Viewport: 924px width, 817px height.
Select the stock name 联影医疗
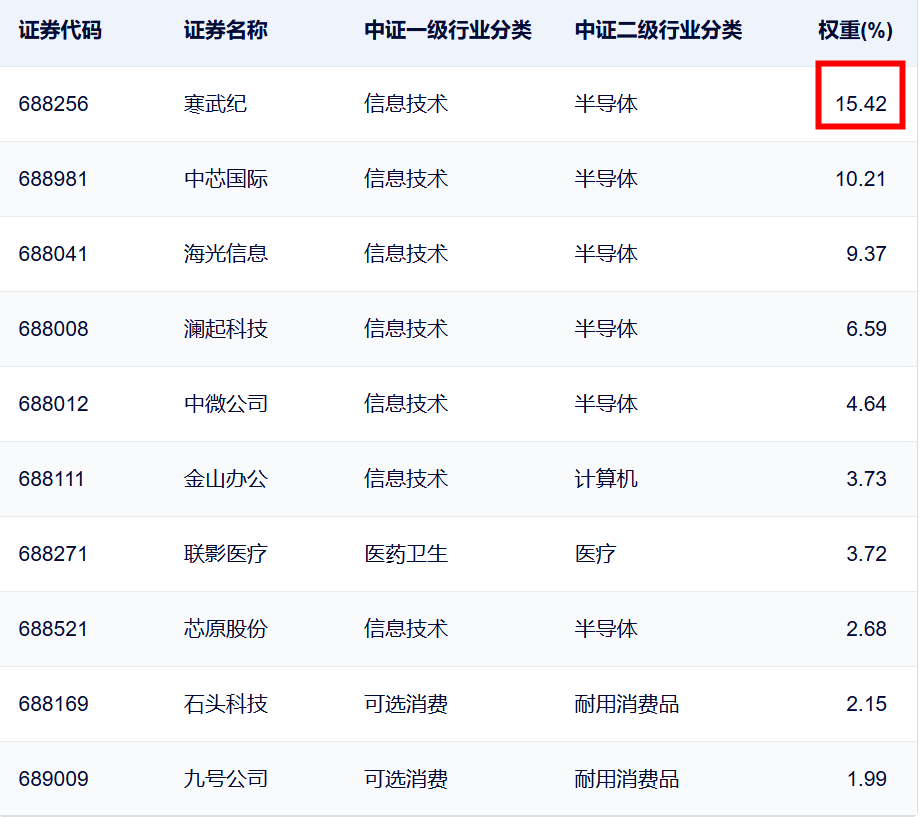tap(226, 554)
